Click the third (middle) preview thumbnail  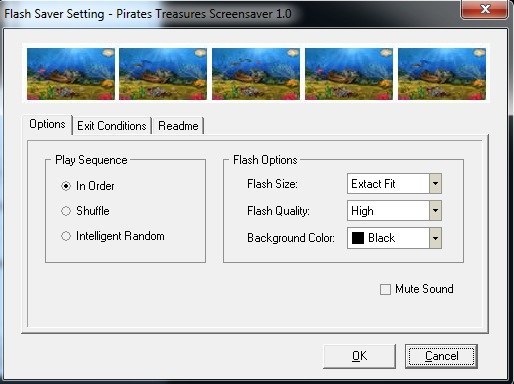coord(256,74)
